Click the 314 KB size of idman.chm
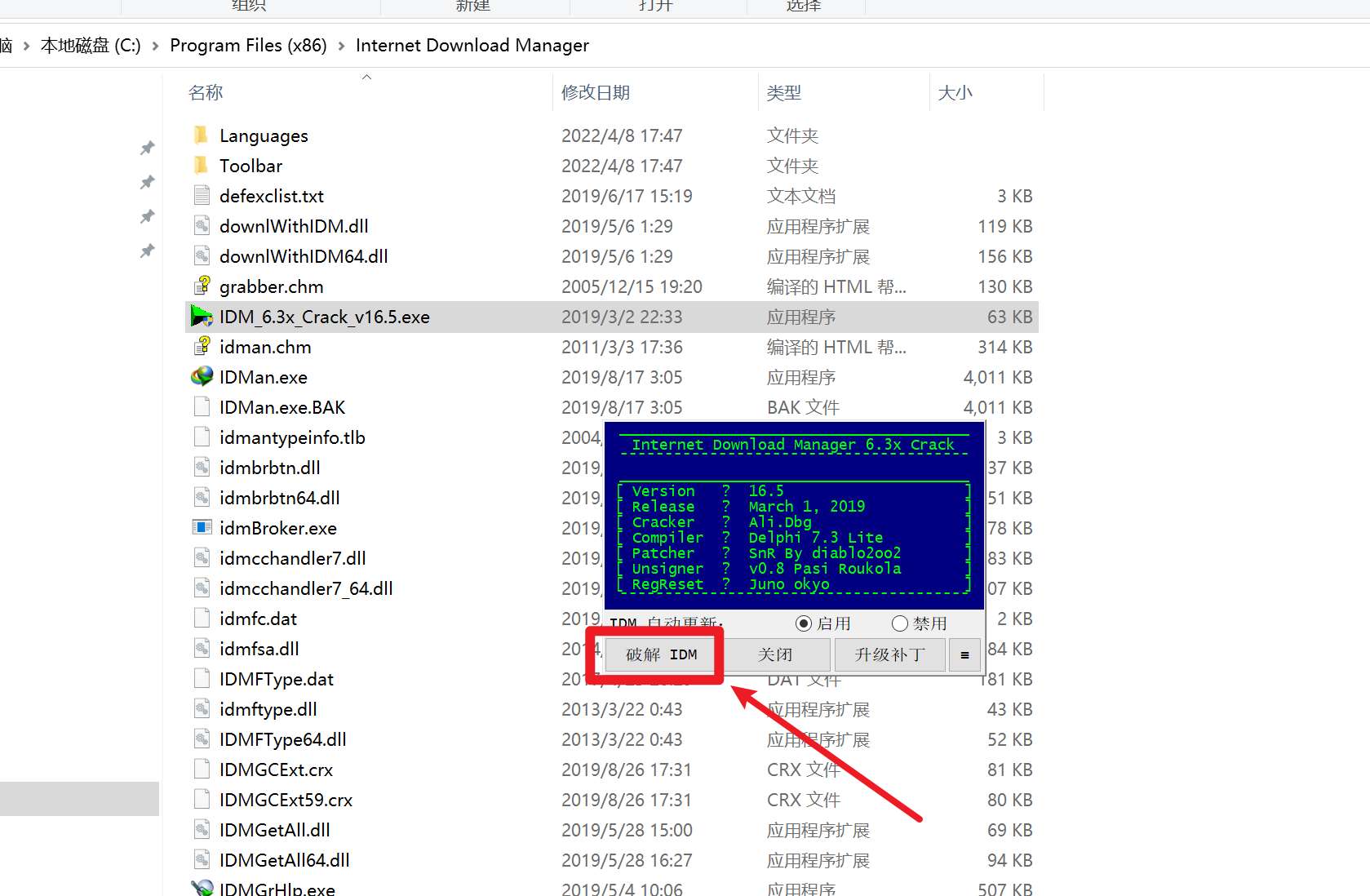1370x896 pixels. pos(1005,347)
